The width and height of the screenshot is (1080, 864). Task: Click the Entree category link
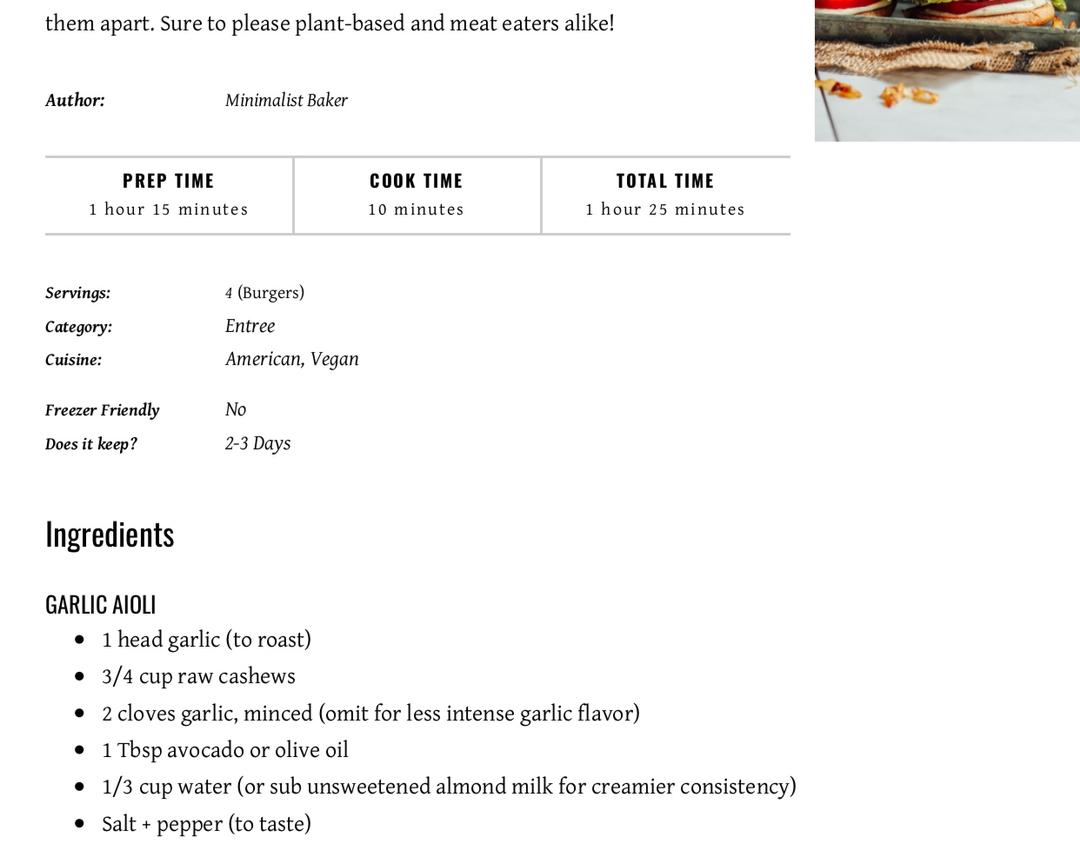click(250, 326)
